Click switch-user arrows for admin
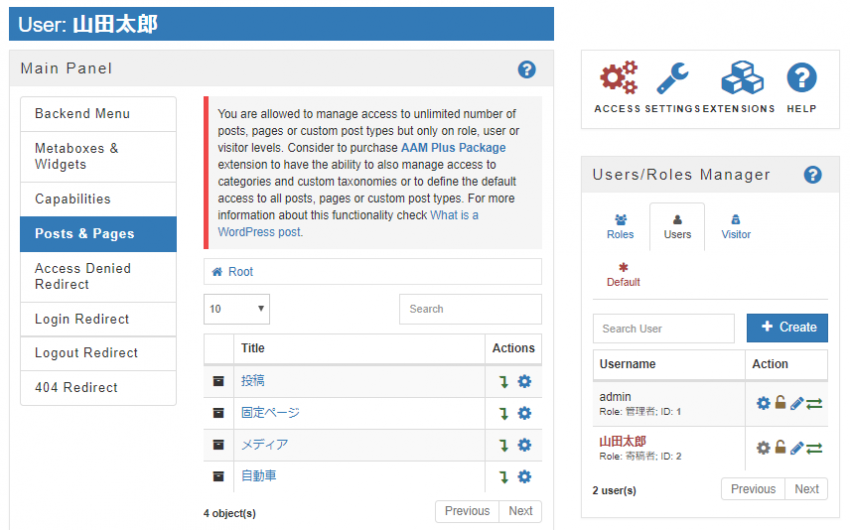The width and height of the screenshot is (850, 530). tap(814, 404)
